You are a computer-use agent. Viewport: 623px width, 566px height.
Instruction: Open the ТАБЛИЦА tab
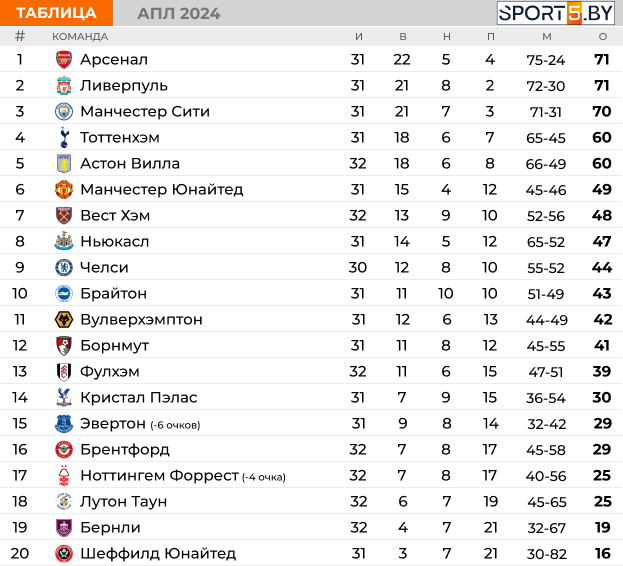(x=56, y=13)
